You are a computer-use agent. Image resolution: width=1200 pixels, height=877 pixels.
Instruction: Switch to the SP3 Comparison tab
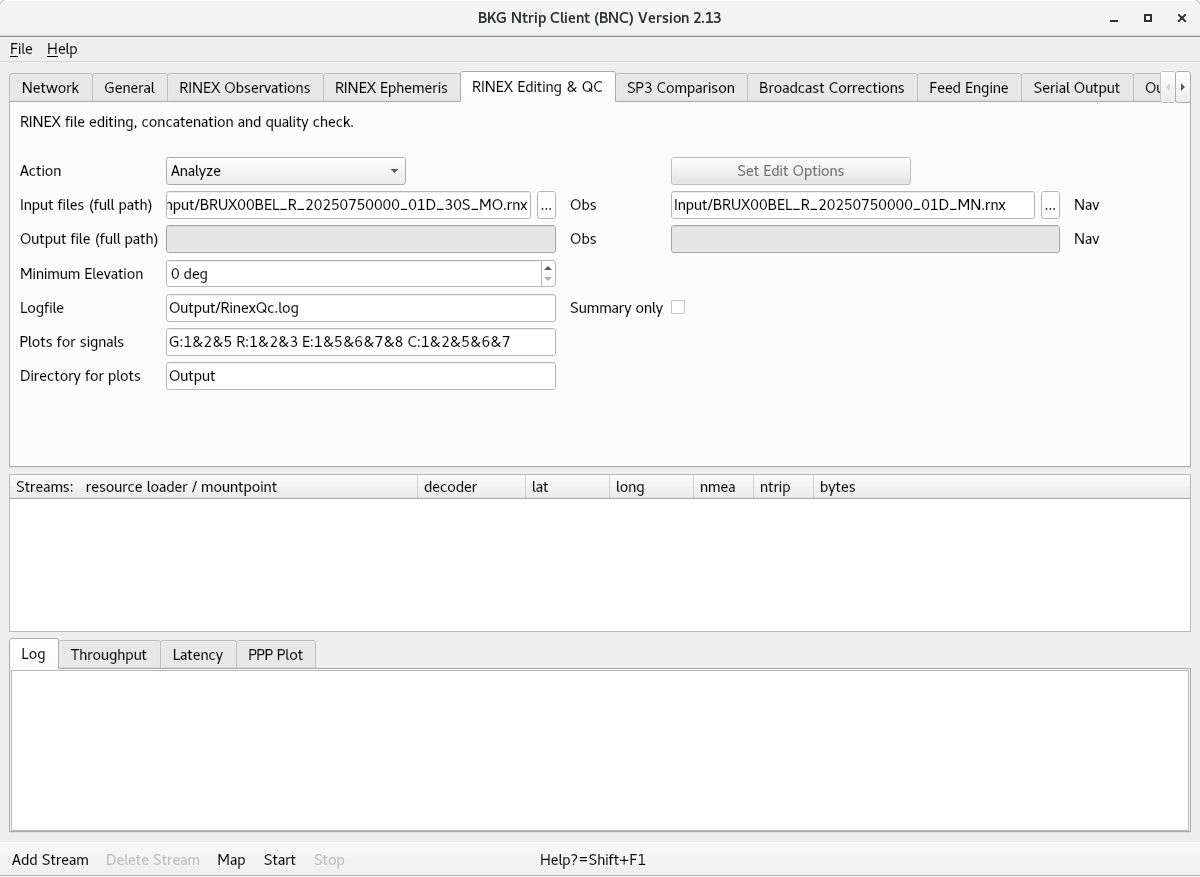click(681, 88)
